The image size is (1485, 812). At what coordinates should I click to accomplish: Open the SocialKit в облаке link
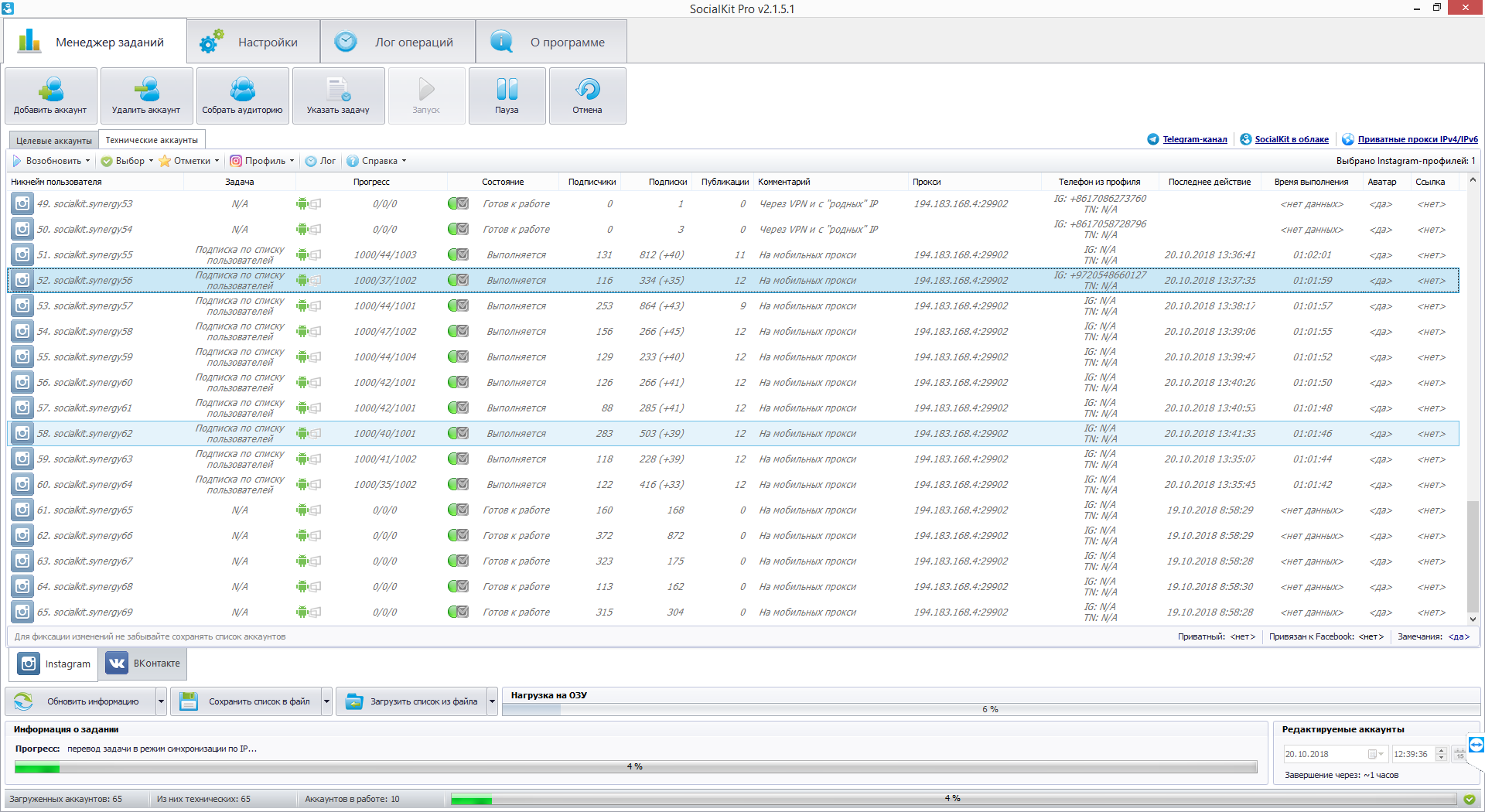click(x=1292, y=140)
